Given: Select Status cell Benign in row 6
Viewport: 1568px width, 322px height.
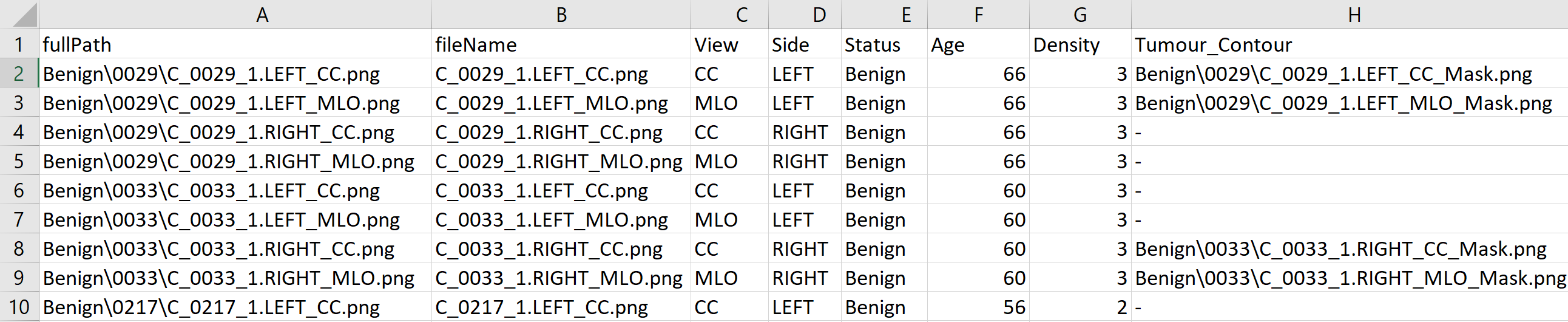Looking at the screenshot, I should point(885,191).
